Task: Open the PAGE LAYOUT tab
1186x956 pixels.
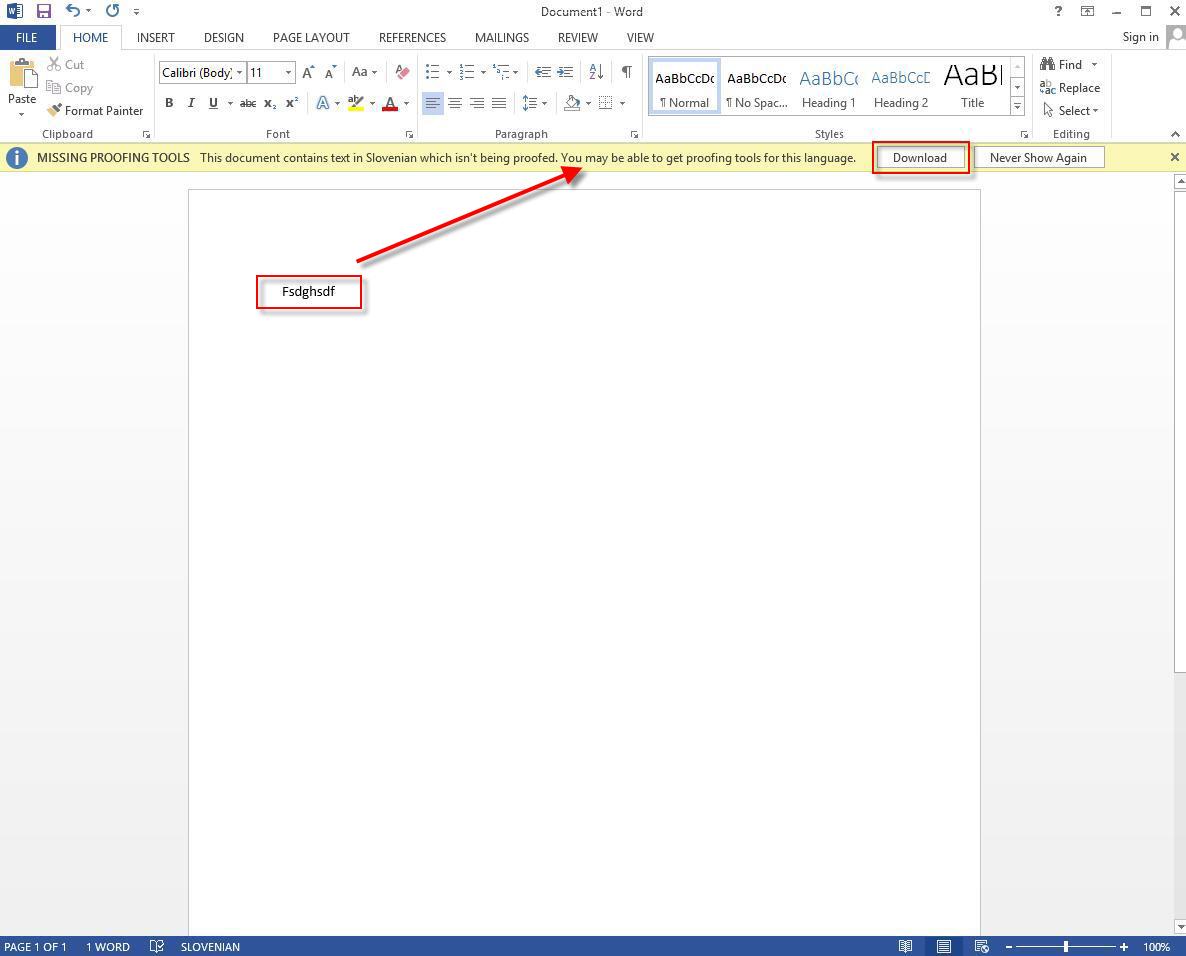Action: coord(311,37)
